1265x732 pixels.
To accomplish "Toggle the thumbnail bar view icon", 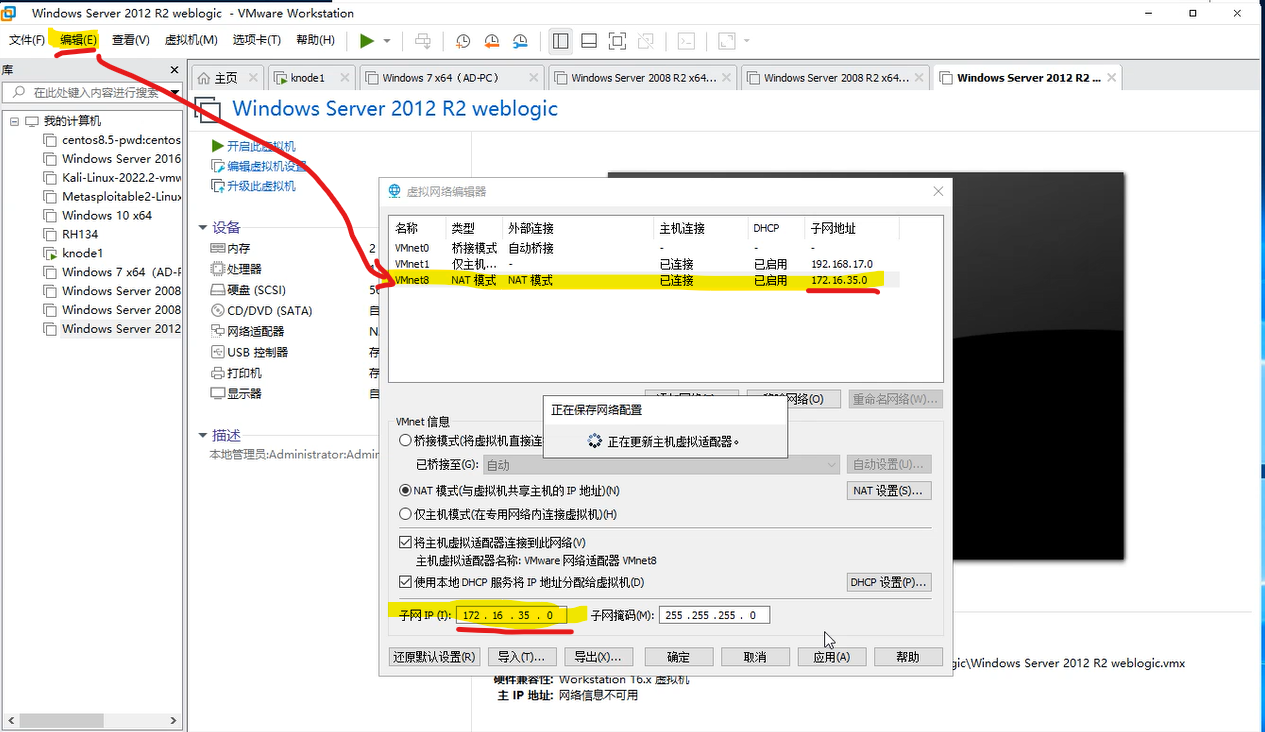I will pos(589,41).
